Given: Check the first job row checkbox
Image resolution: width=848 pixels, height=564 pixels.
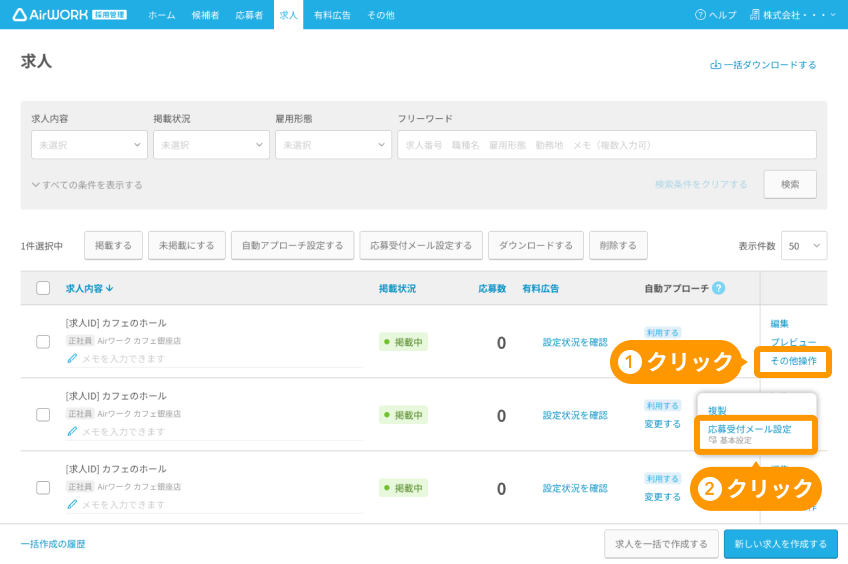Looking at the screenshot, I should pyautogui.click(x=43, y=342).
